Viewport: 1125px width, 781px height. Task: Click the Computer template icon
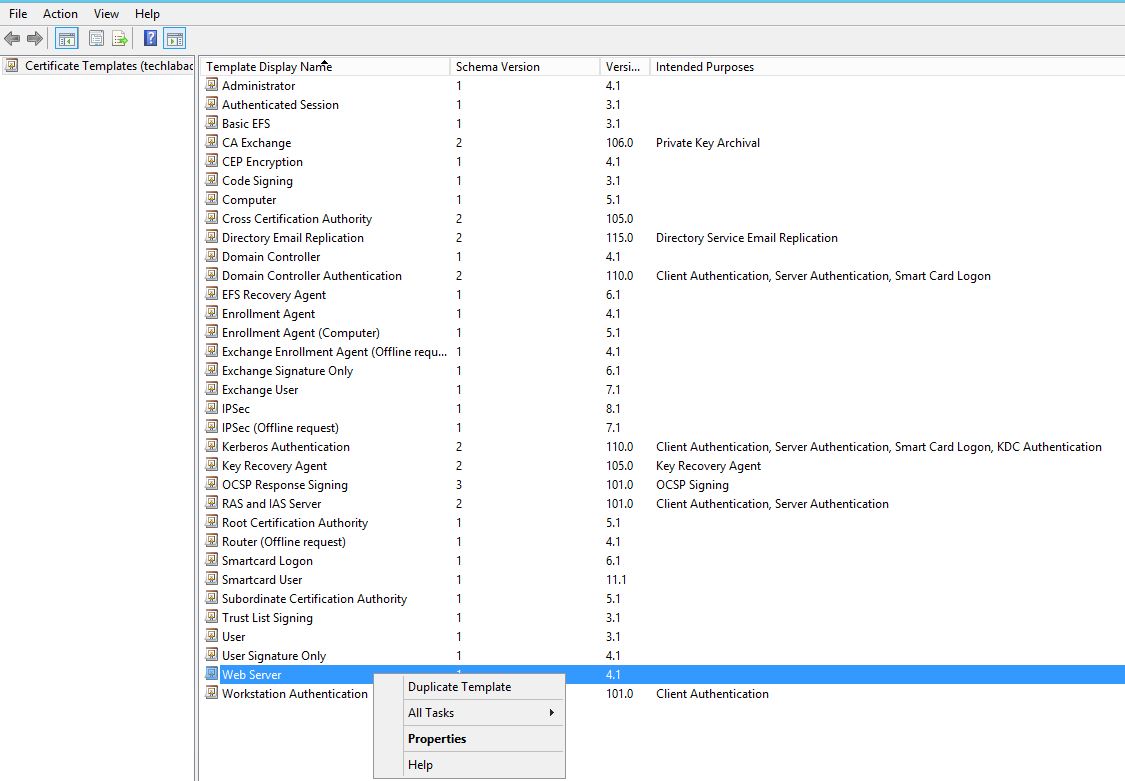tap(212, 199)
